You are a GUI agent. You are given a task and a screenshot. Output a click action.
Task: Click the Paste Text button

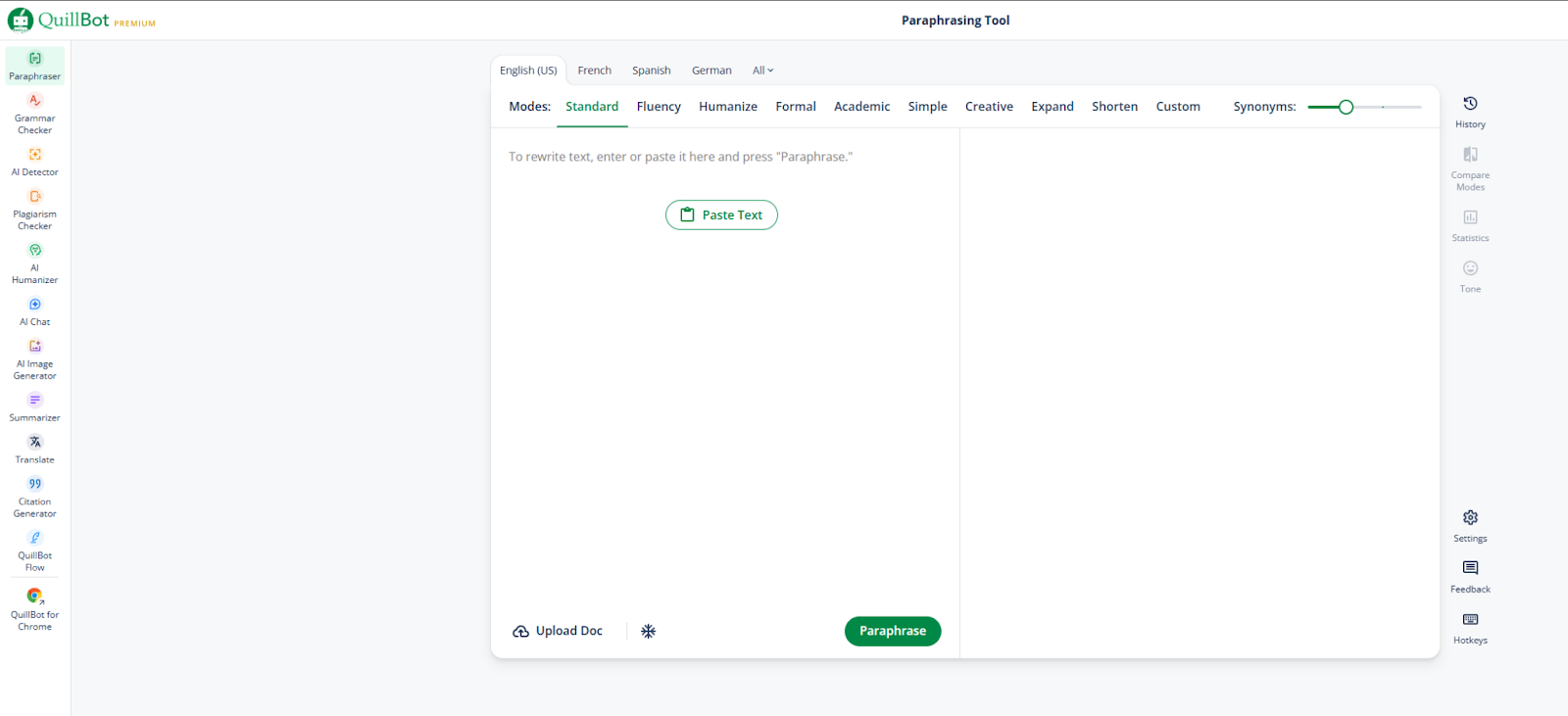tap(721, 215)
